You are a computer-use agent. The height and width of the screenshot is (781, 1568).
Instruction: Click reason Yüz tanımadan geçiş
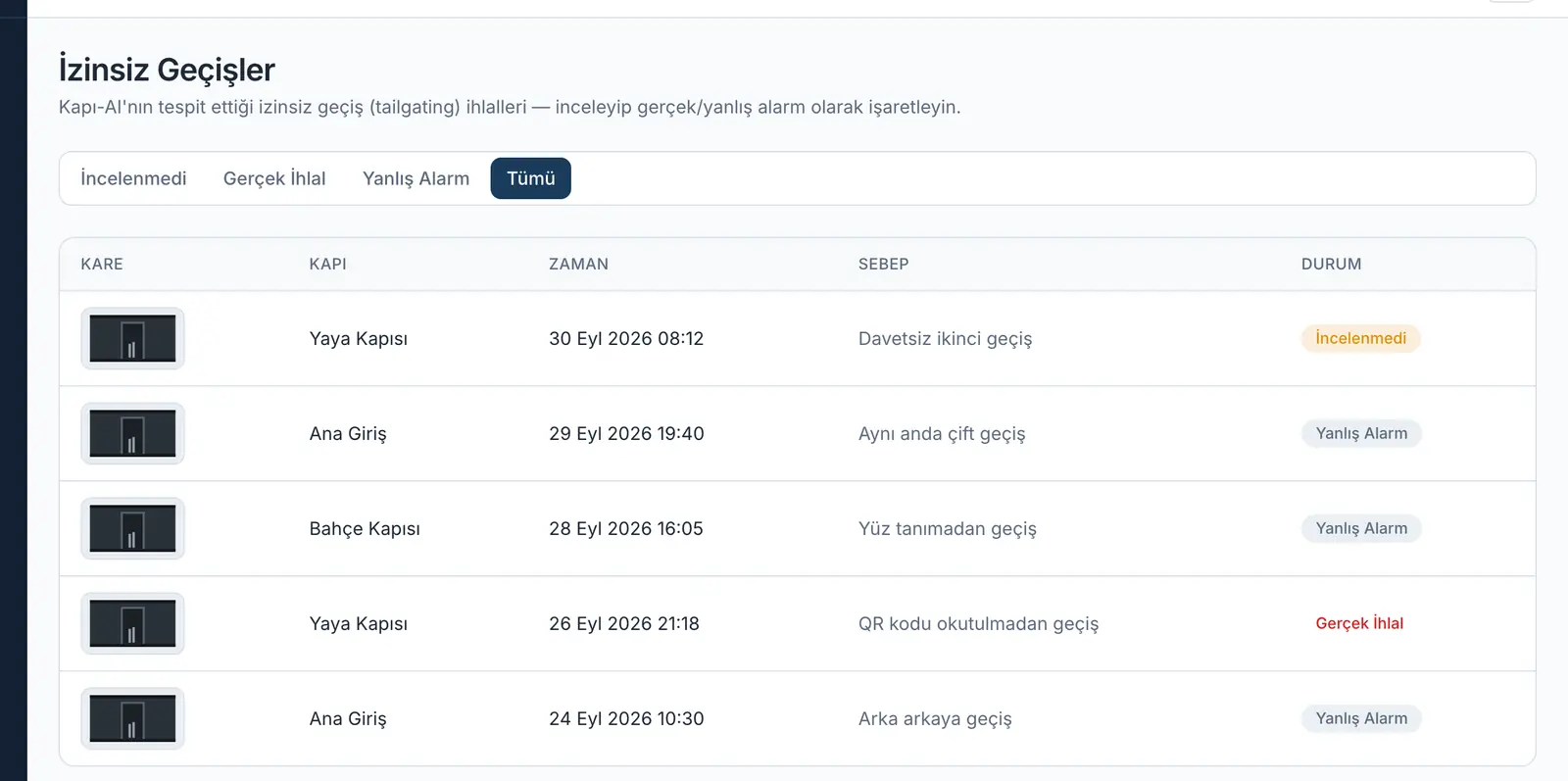point(948,528)
